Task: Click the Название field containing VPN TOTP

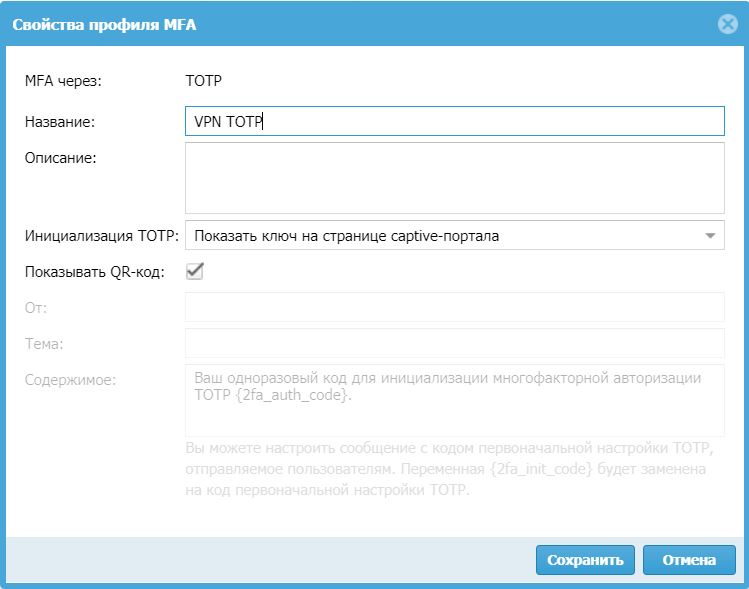Action: (x=454, y=121)
